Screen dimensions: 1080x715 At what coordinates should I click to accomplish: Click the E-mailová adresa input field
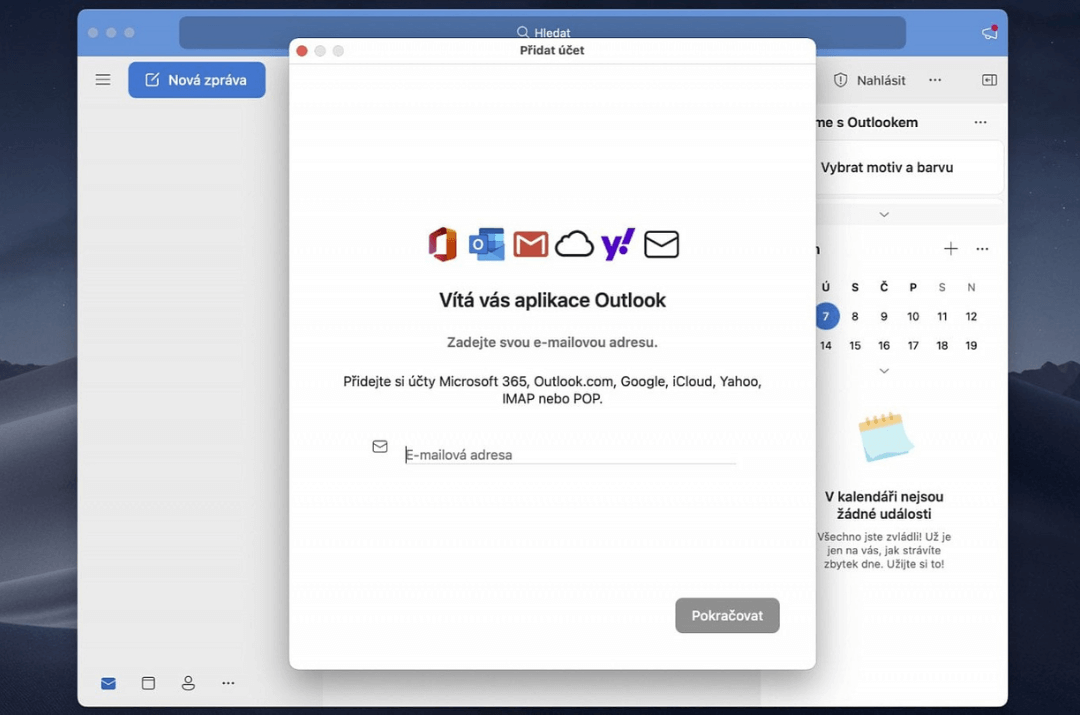pyautogui.click(x=570, y=455)
